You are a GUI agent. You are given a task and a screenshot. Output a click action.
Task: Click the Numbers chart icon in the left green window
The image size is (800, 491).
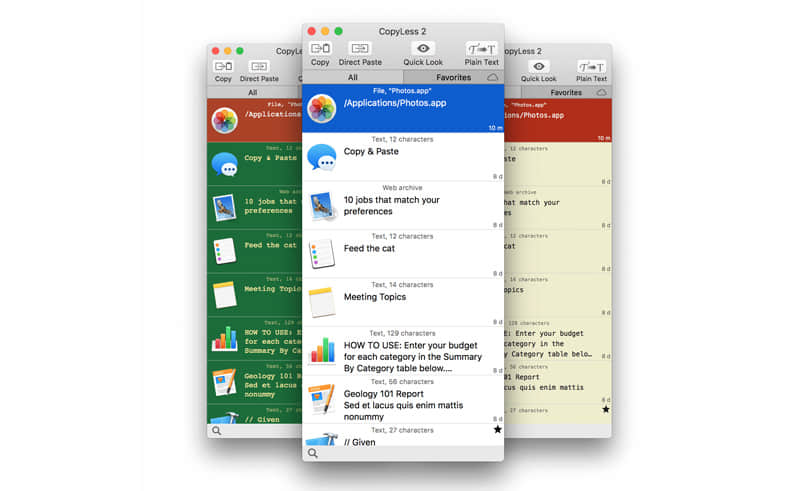pos(225,338)
